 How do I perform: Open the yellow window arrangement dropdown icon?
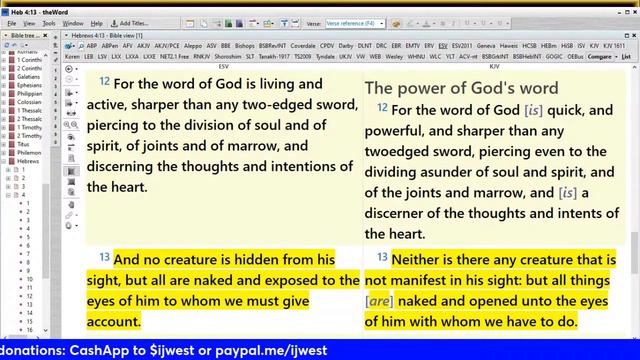[x=268, y=24]
